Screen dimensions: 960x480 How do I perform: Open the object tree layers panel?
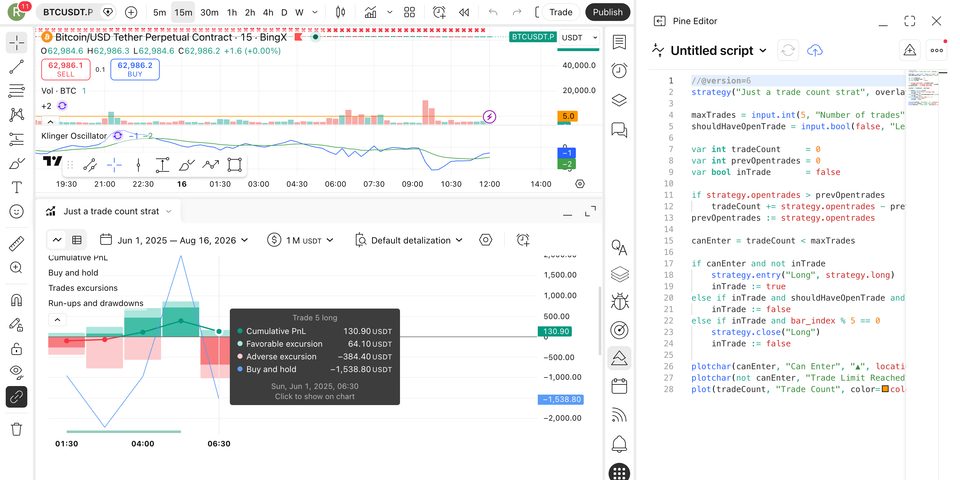pyautogui.click(x=619, y=100)
